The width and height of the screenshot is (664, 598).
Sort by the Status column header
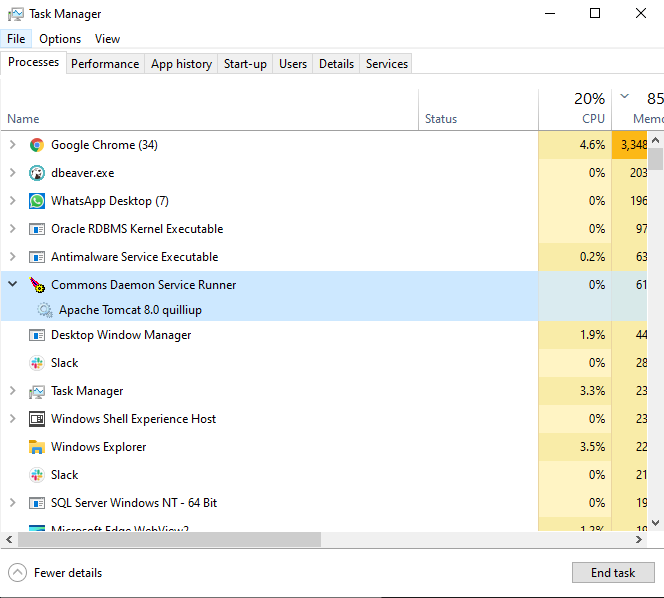(x=479, y=109)
